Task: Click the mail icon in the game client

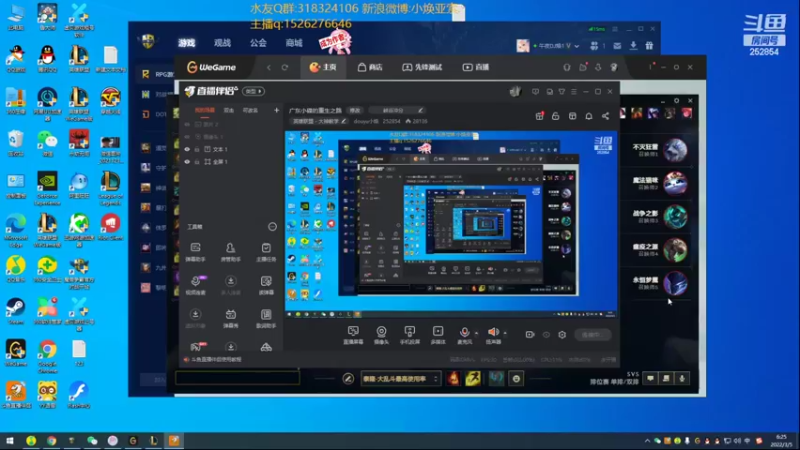Action: point(617,46)
